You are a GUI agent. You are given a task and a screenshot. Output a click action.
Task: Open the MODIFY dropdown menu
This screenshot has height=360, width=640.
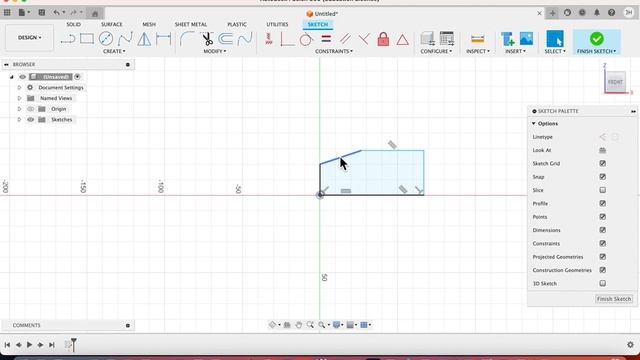pyautogui.click(x=215, y=51)
